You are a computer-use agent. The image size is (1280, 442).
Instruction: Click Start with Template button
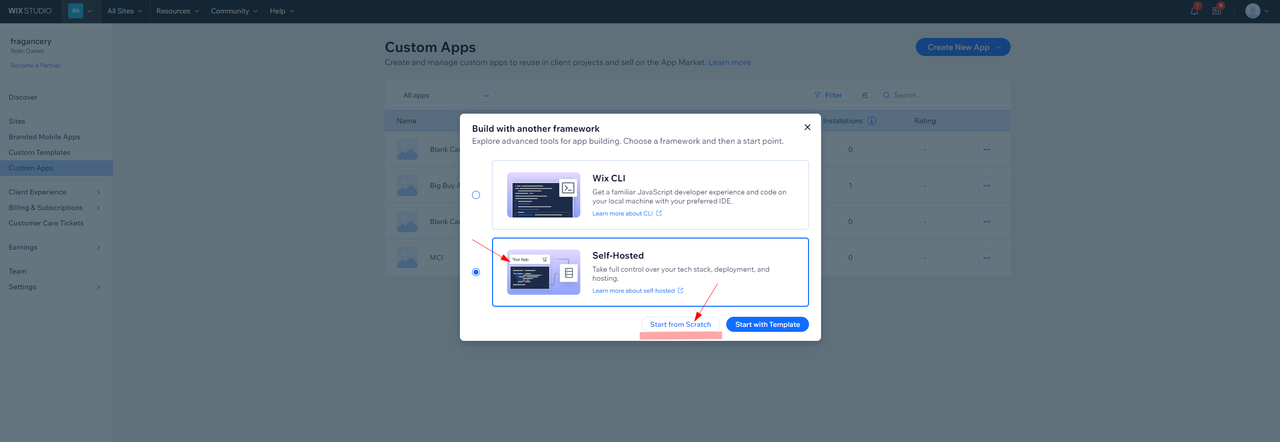(767, 324)
